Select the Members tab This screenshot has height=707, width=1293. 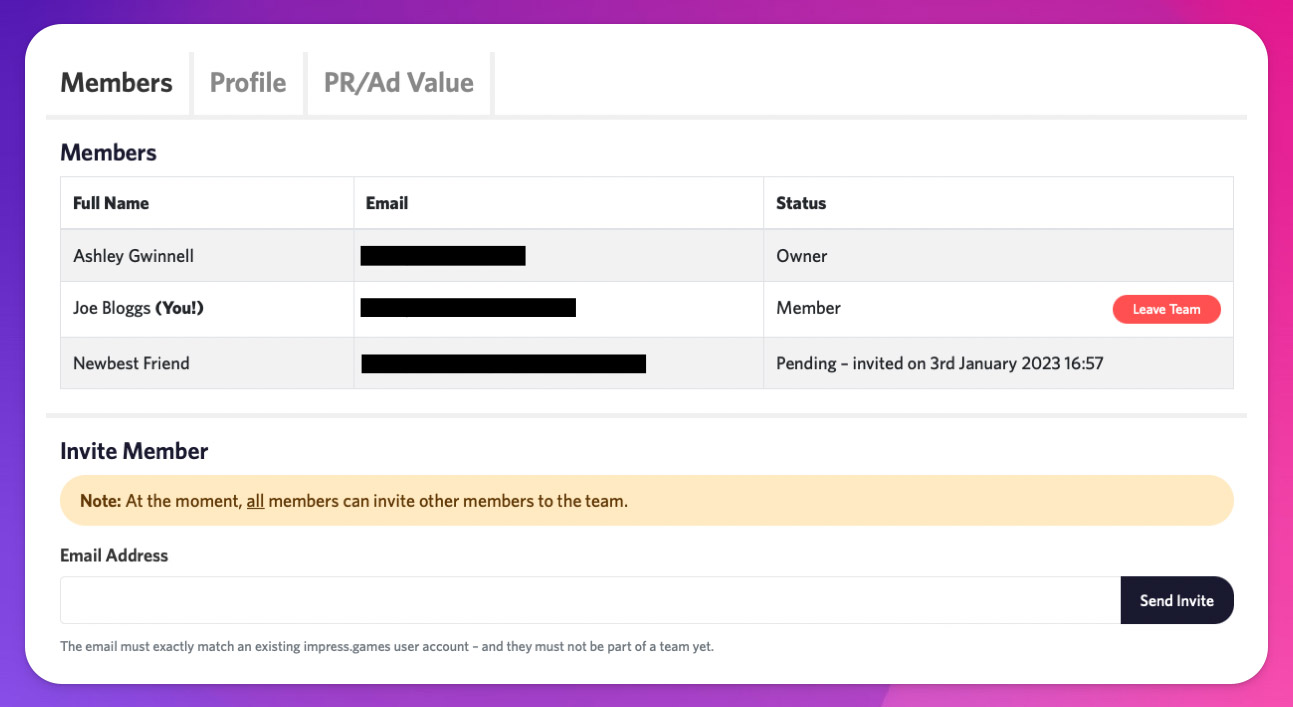tap(116, 83)
